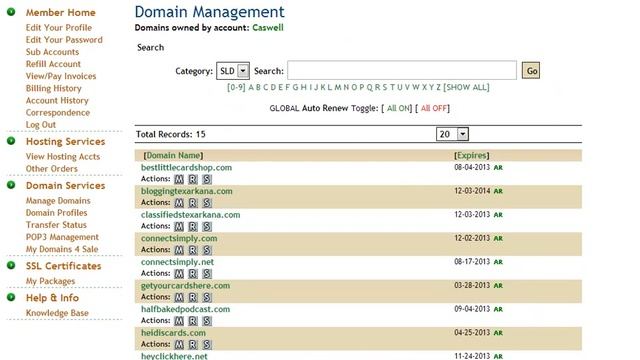
Task: Toggle AR auto renew for classifiedstexarkana.com
Action: click(x=498, y=215)
